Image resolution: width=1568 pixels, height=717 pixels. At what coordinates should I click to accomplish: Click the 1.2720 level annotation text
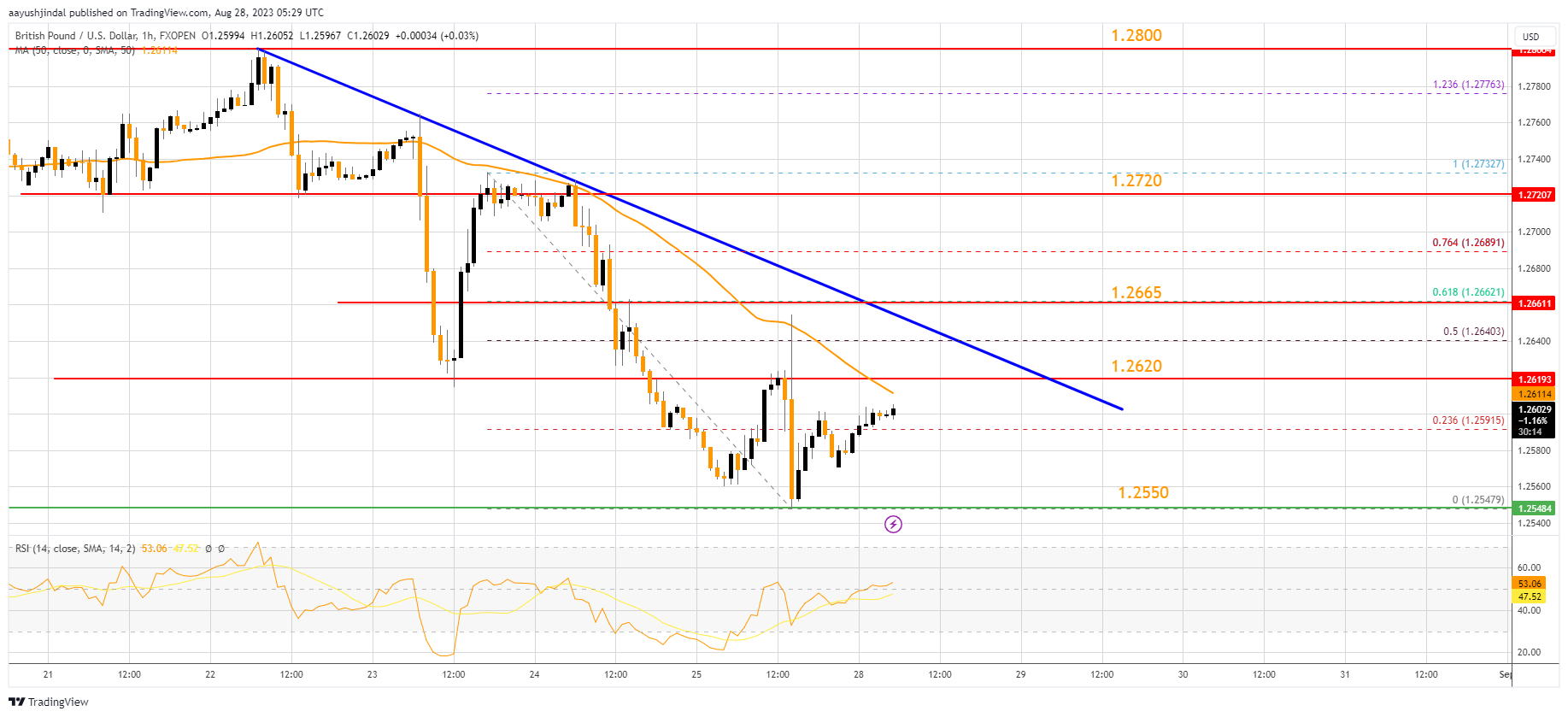coord(1136,180)
